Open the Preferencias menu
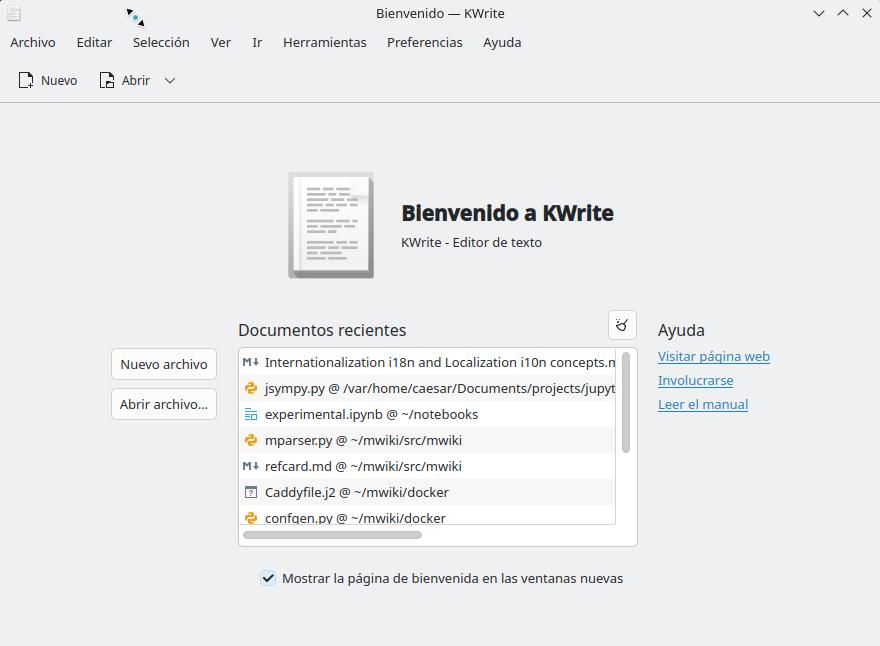880x646 pixels. (424, 42)
